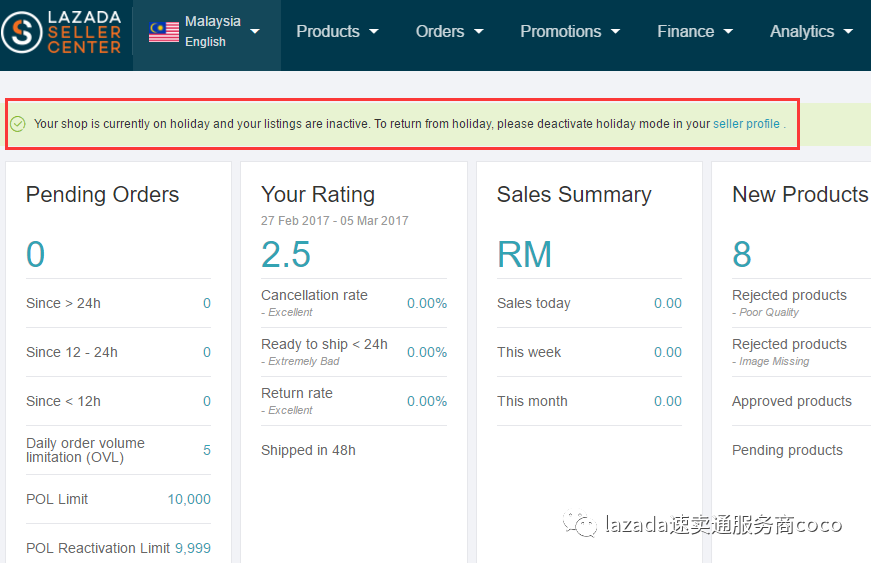
Task: Click the Cancellation rate 0.00% value
Action: [x=427, y=303]
